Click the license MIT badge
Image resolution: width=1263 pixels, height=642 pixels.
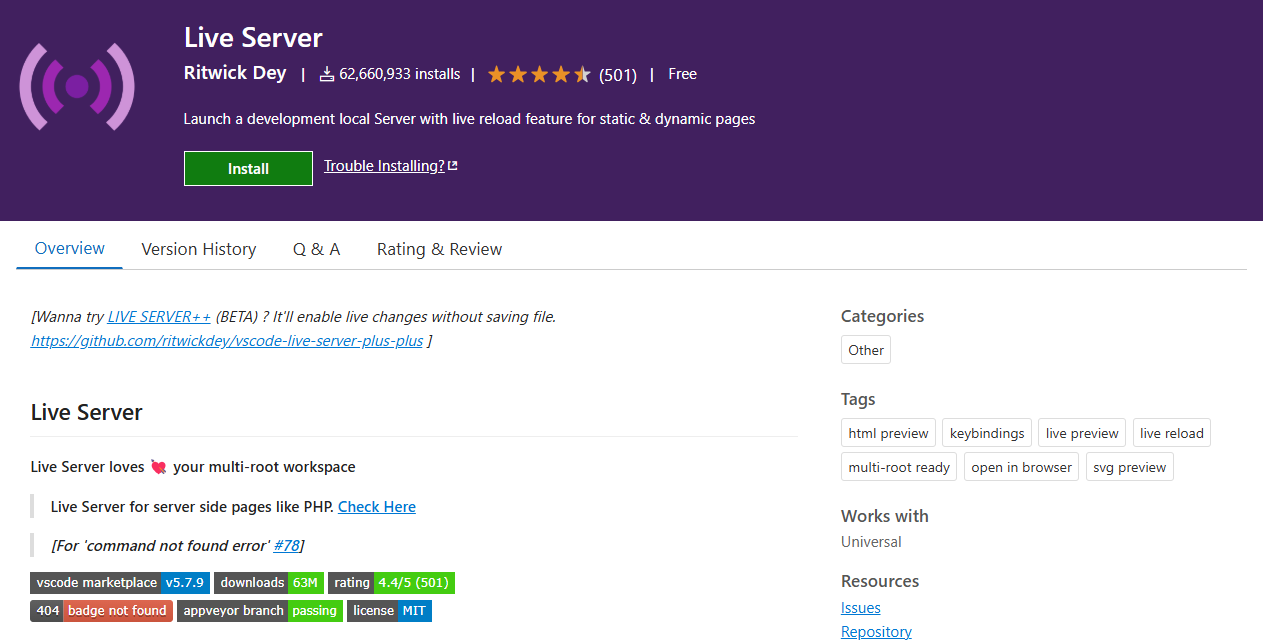click(x=389, y=611)
